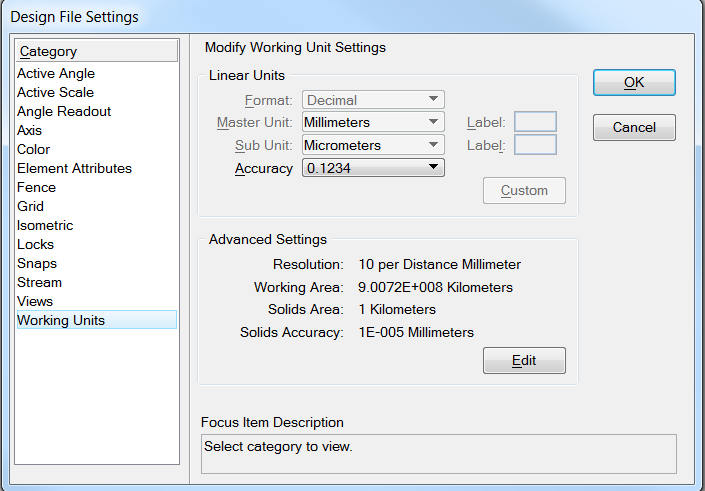Open the Master Unit Millimeters dropdown
Image resolution: width=705 pixels, height=491 pixels.
coord(373,122)
